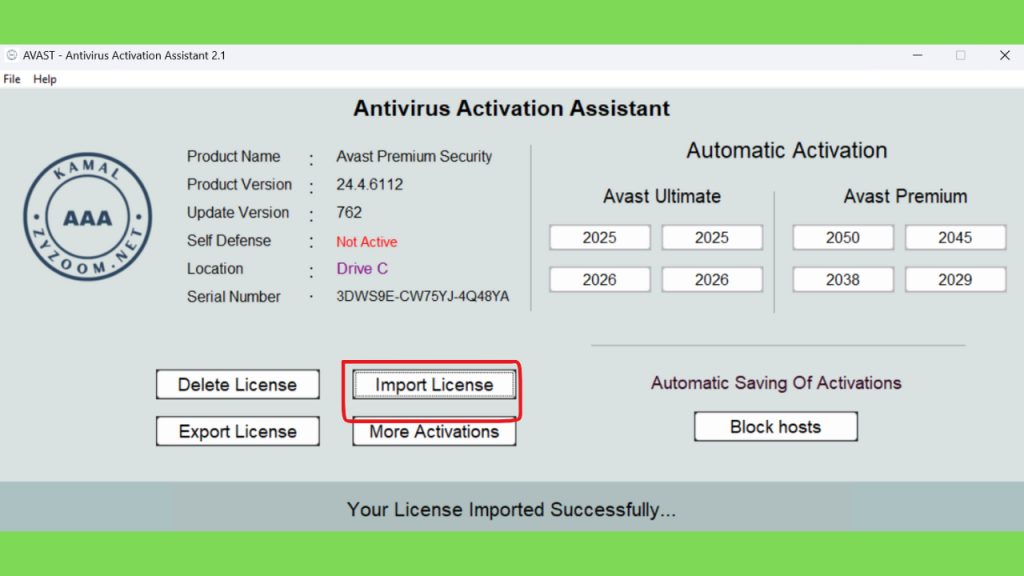Activate Avast Premium until 2050
1024x576 pixels.
tap(843, 238)
